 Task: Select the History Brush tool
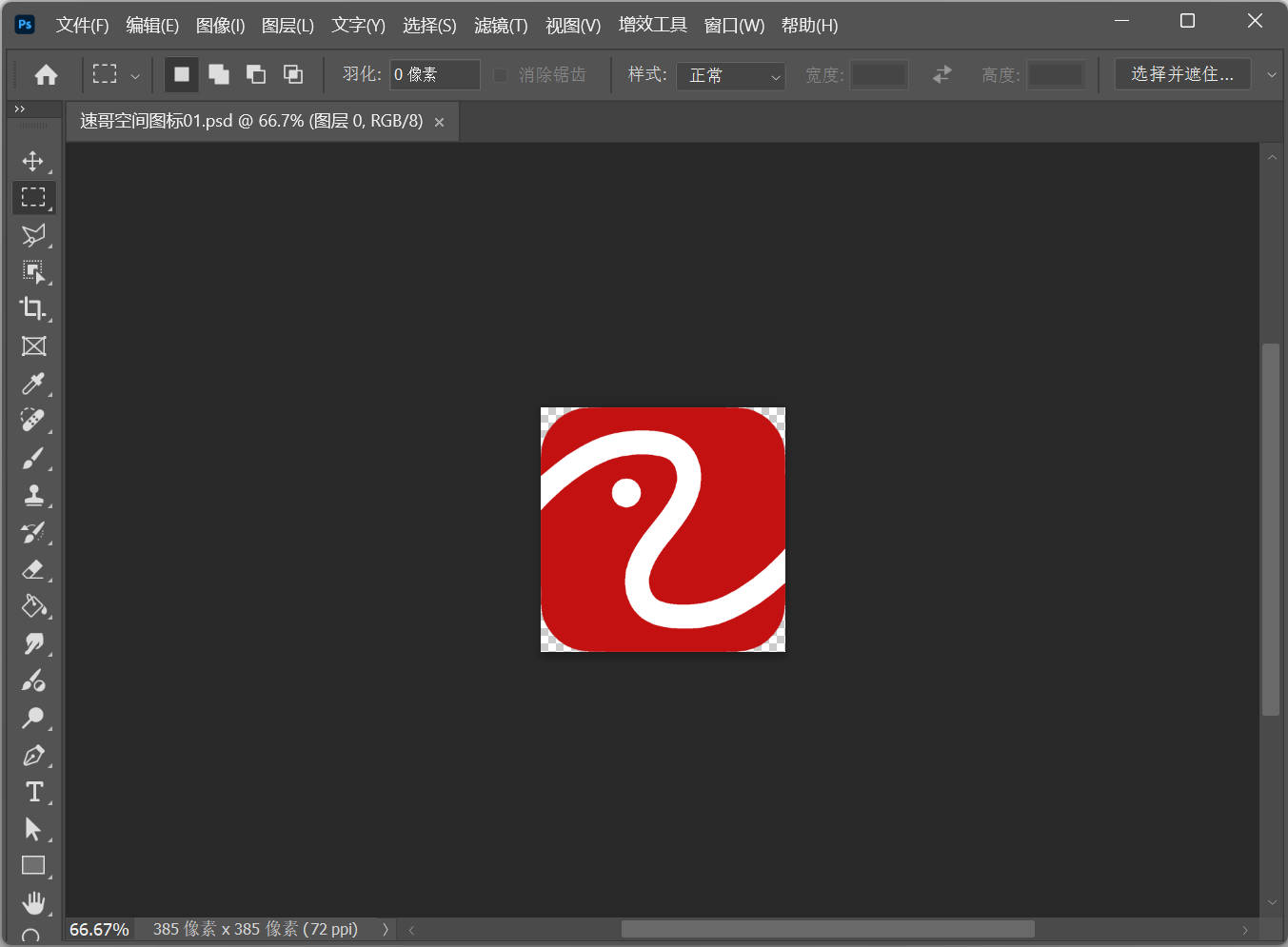pyautogui.click(x=33, y=532)
